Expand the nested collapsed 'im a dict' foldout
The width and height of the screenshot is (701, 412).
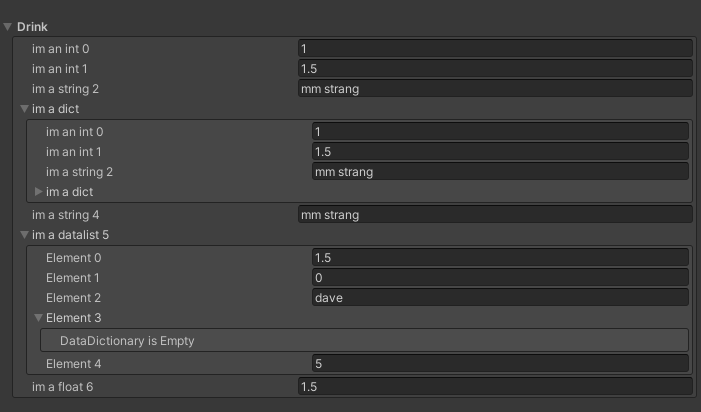click(39, 192)
